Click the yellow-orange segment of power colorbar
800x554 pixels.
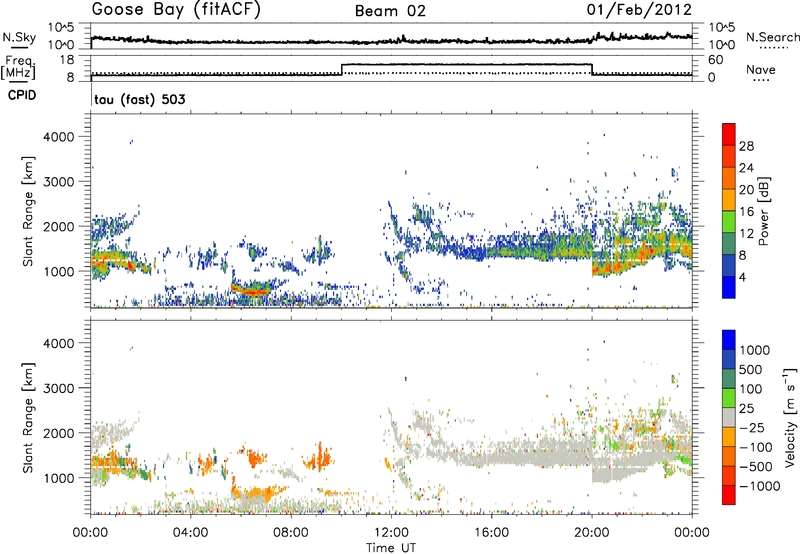(x=729, y=200)
